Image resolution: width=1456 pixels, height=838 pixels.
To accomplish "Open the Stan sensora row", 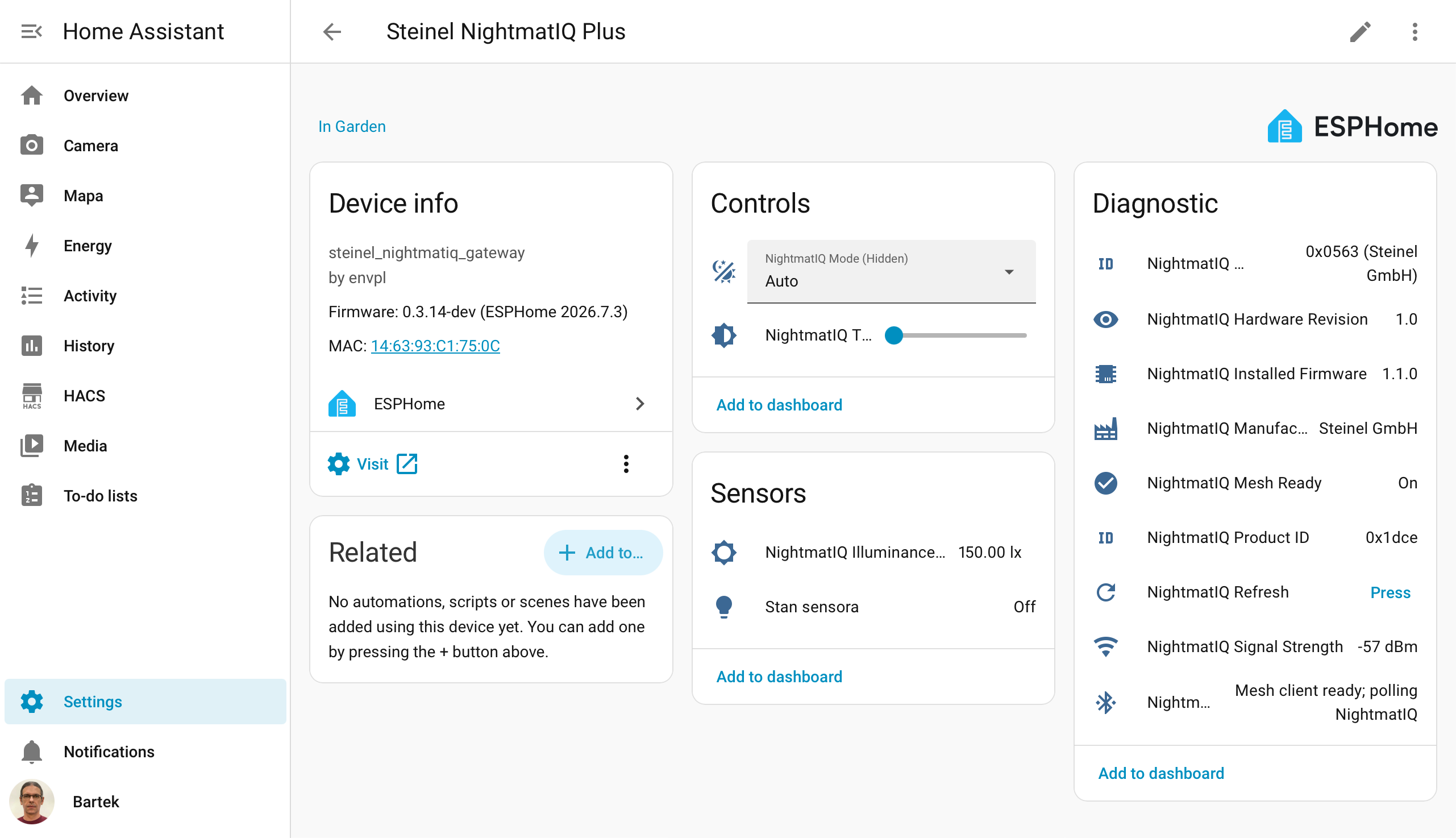I will [x=873, y=607].
